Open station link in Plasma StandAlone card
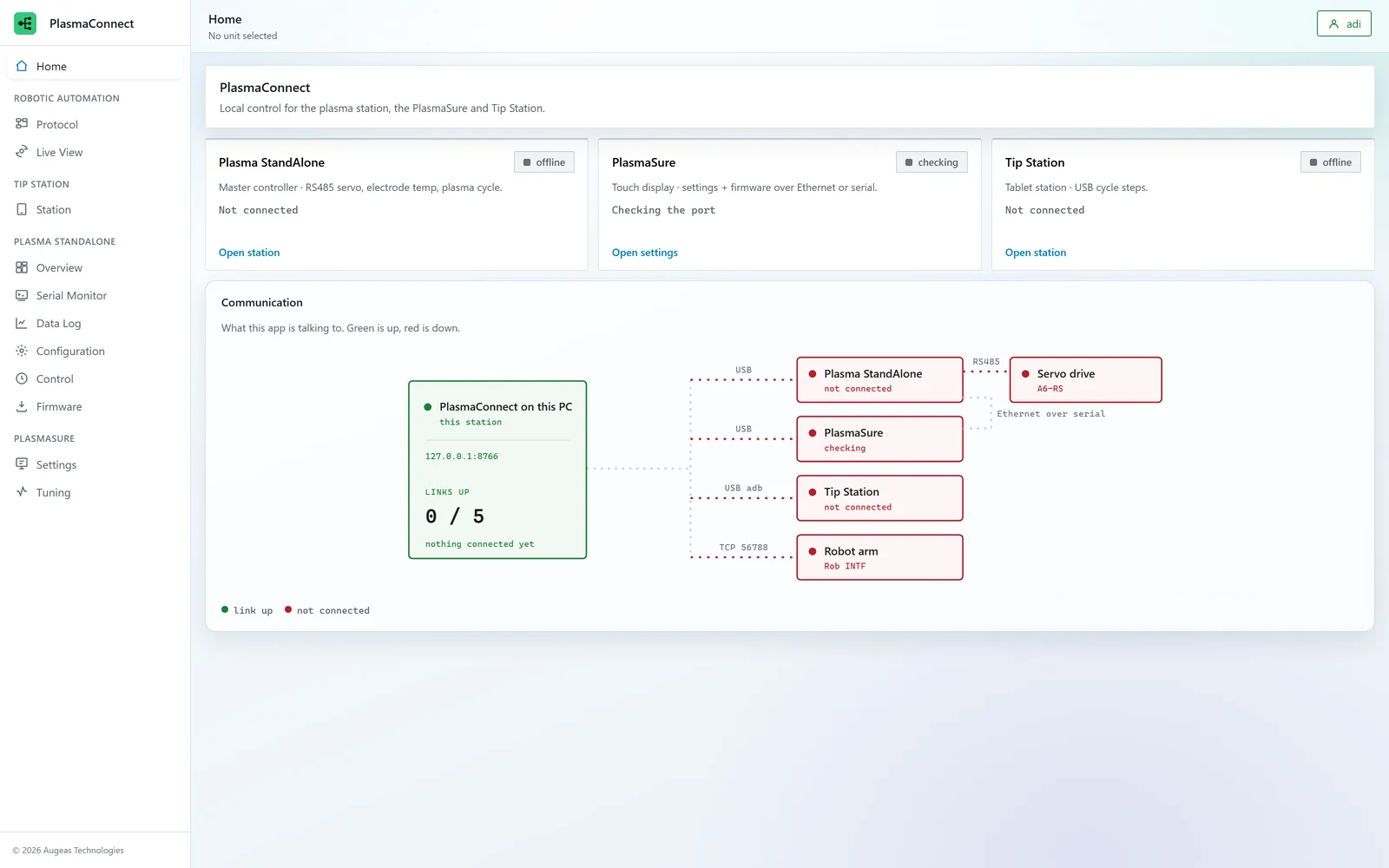The image size is (1389, 868). pos(249,253)
